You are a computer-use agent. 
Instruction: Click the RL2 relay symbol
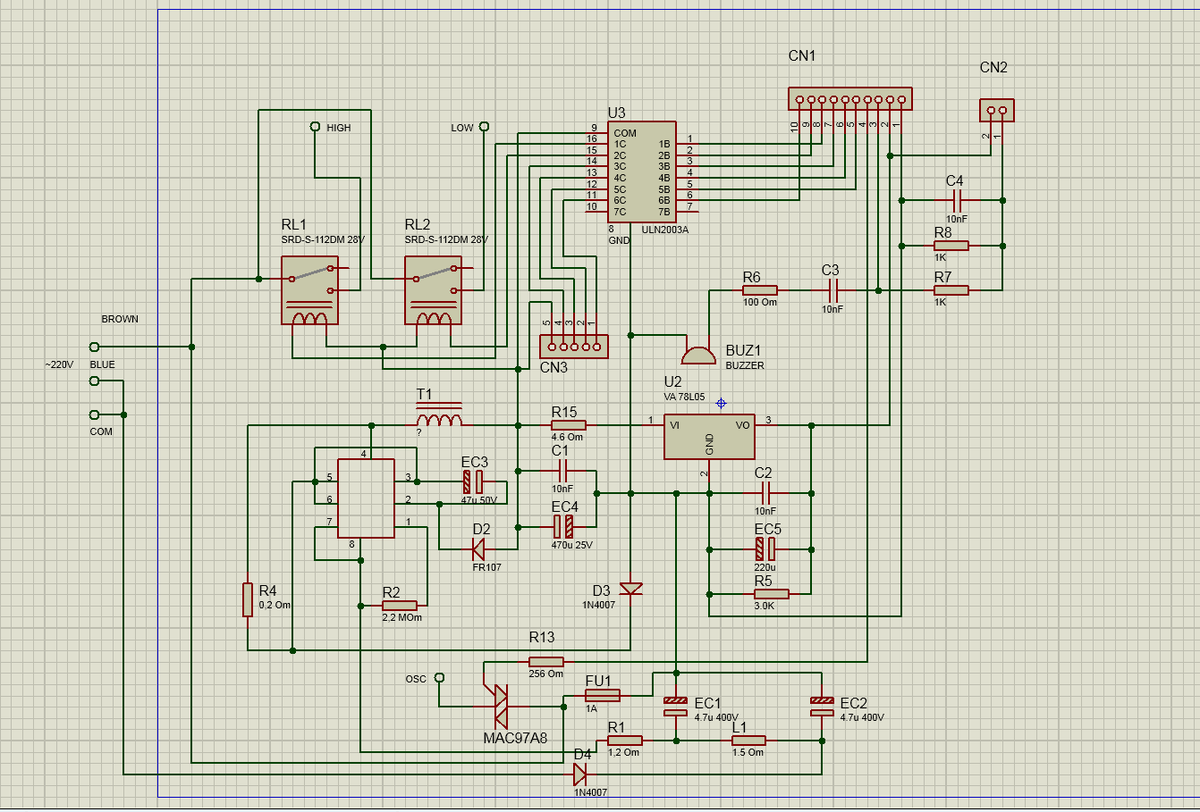pyautogui.click(x=432, y=288)
